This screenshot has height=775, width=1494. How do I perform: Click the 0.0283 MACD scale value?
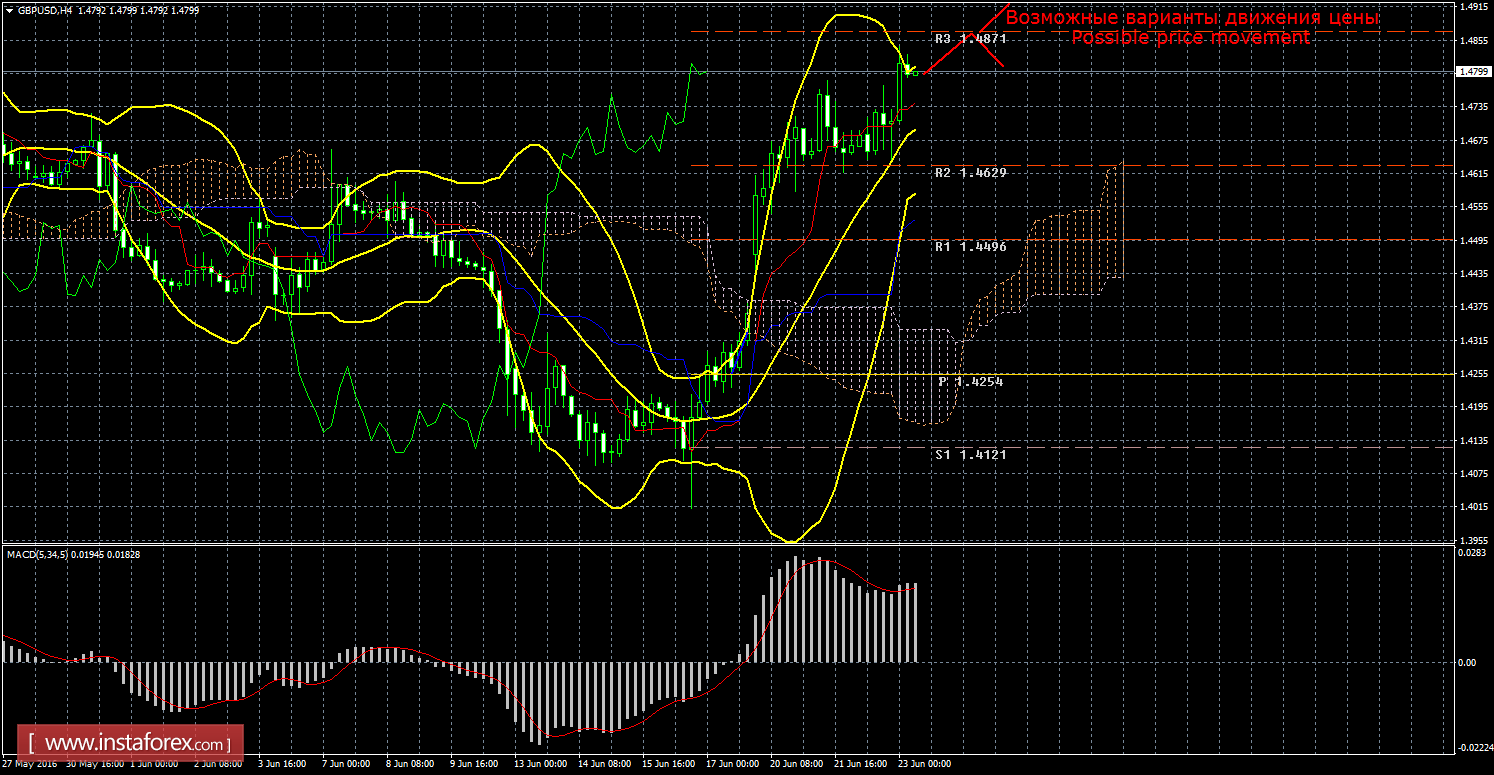point(1472,552)
